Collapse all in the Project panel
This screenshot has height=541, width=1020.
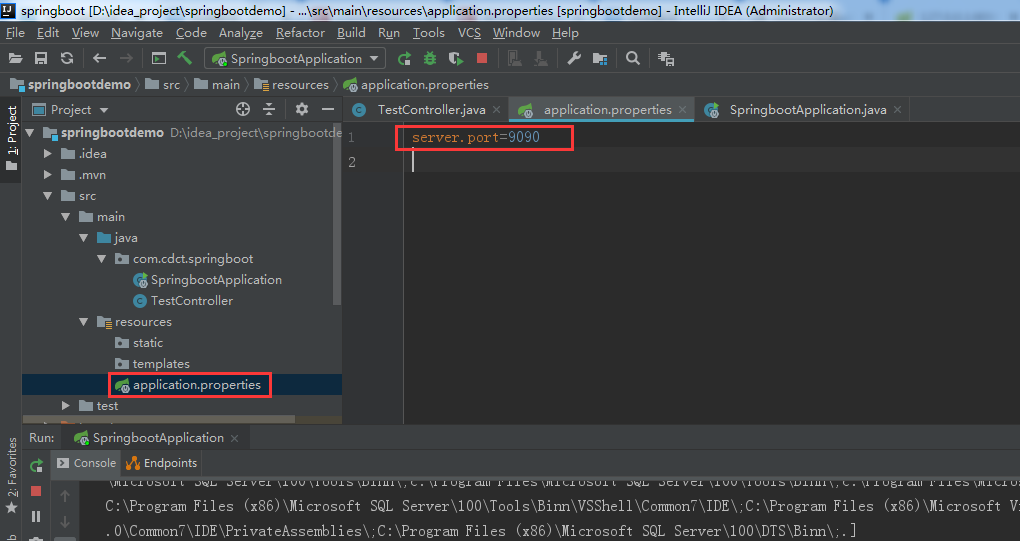point(269,109)
